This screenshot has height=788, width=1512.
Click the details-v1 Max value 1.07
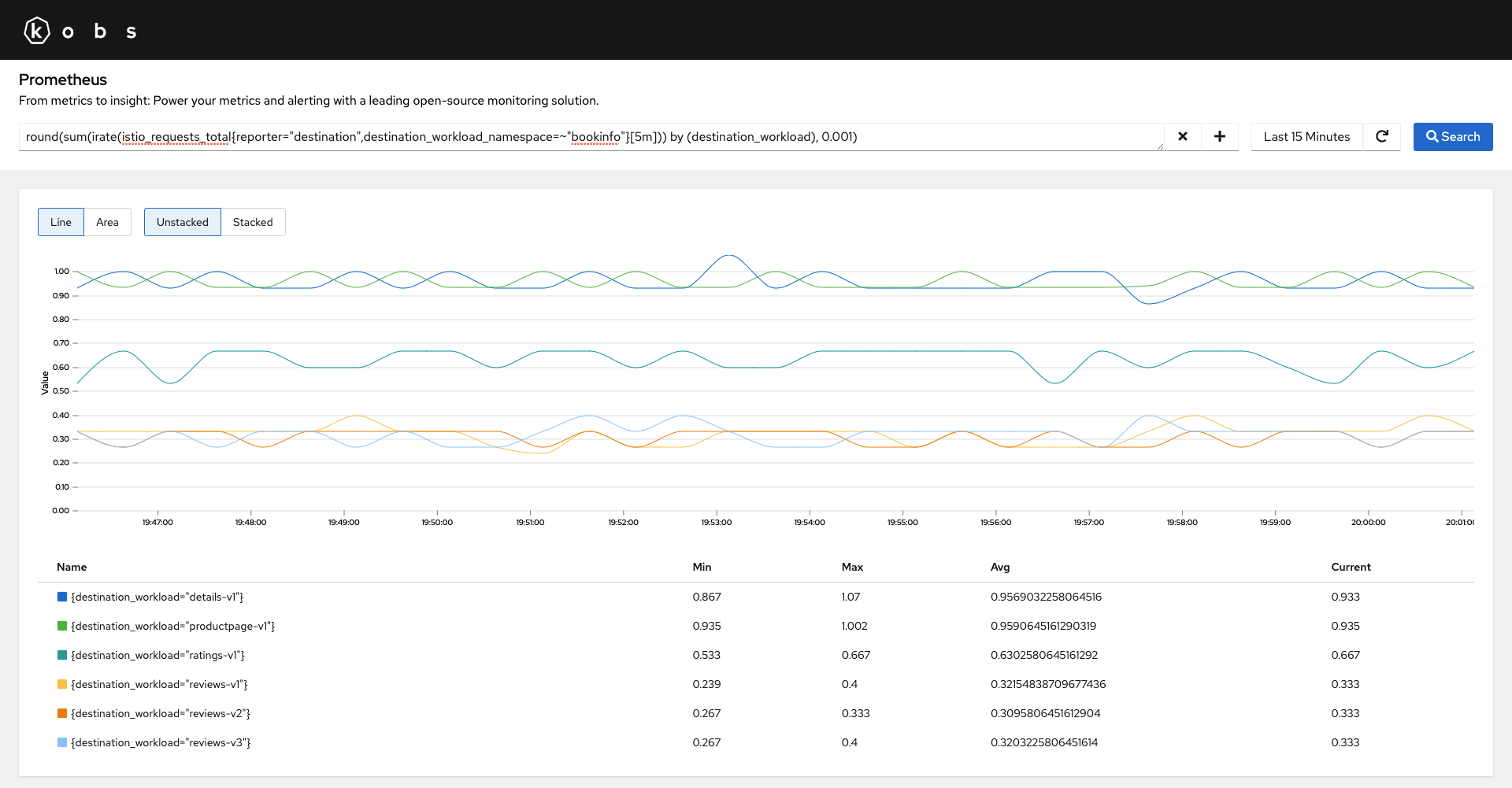tap(850, 597)
